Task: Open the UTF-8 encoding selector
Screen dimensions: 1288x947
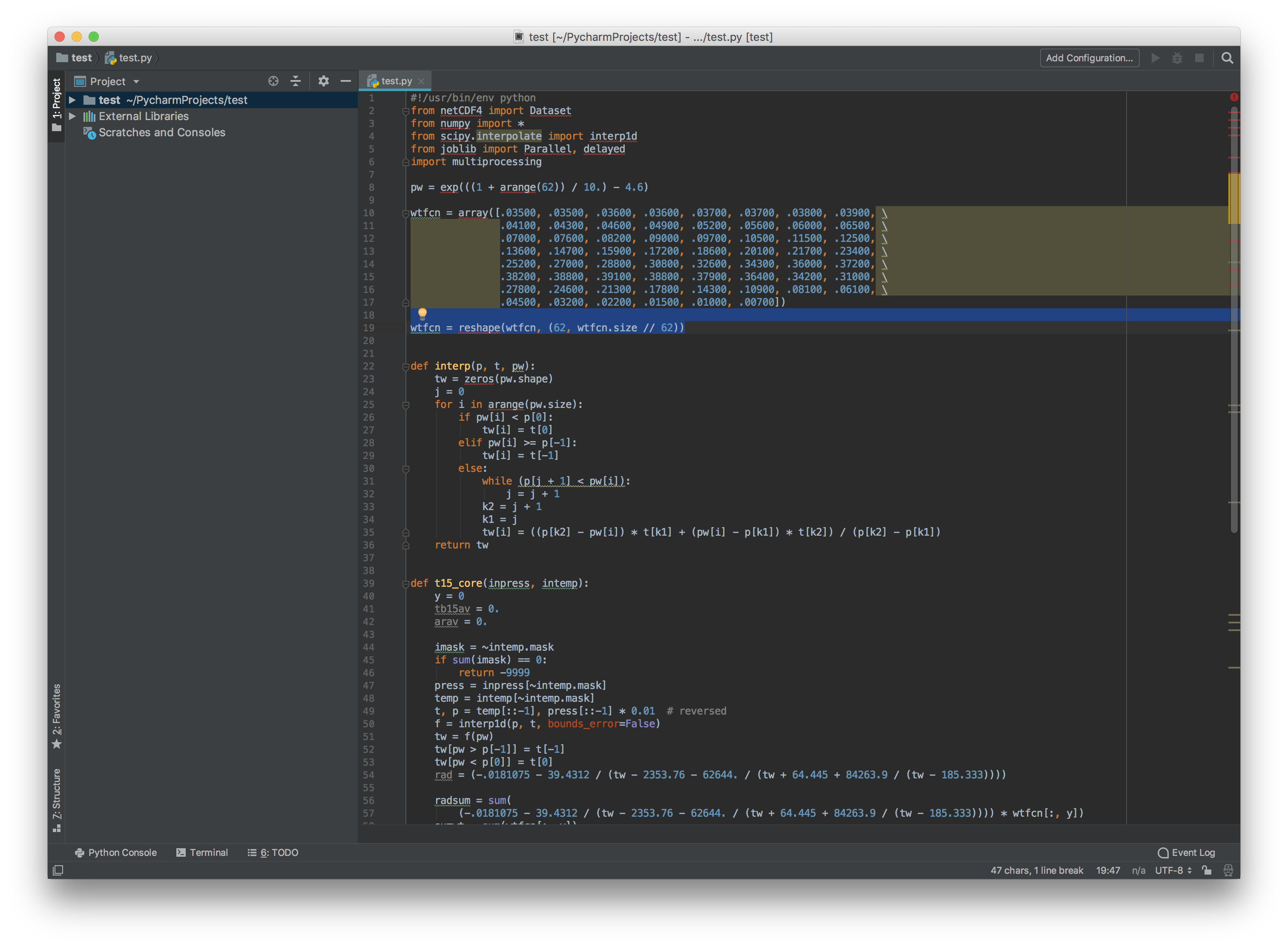Action: pos(1173,870)
